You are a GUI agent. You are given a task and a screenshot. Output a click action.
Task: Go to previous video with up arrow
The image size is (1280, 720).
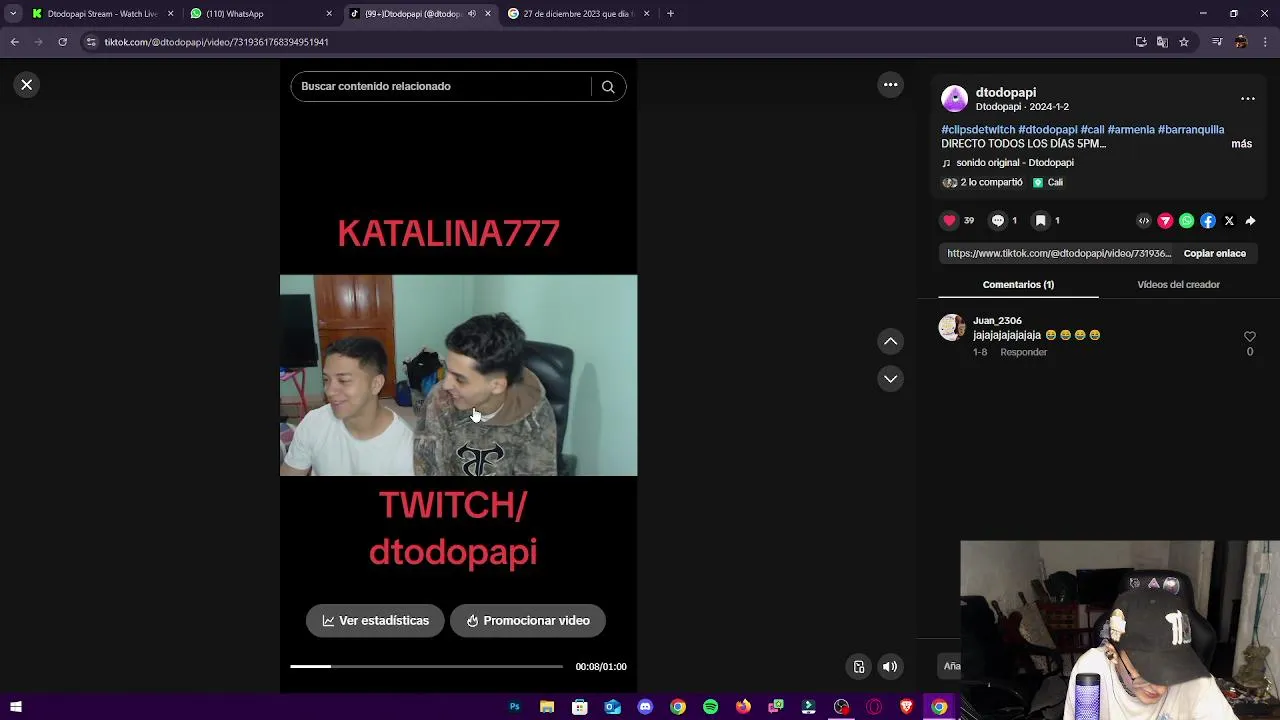click(890, 342)
